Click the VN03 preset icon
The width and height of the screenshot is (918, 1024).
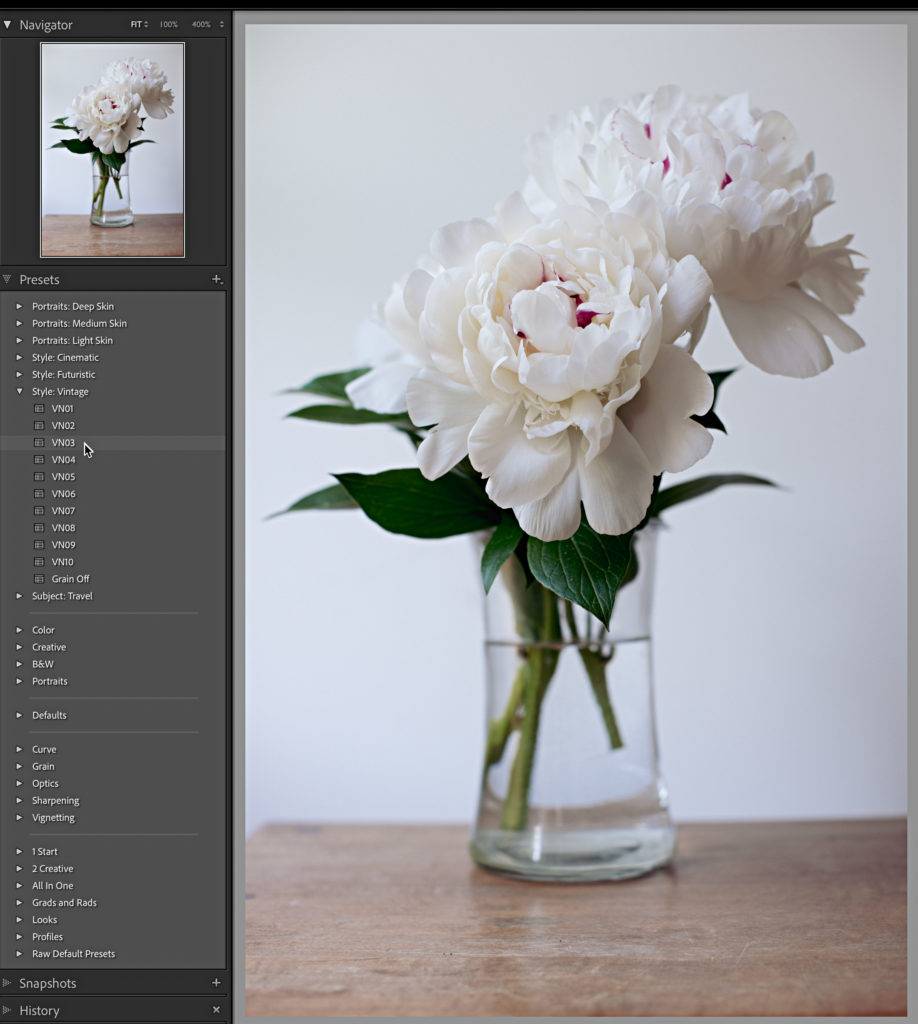click(39, 442)
